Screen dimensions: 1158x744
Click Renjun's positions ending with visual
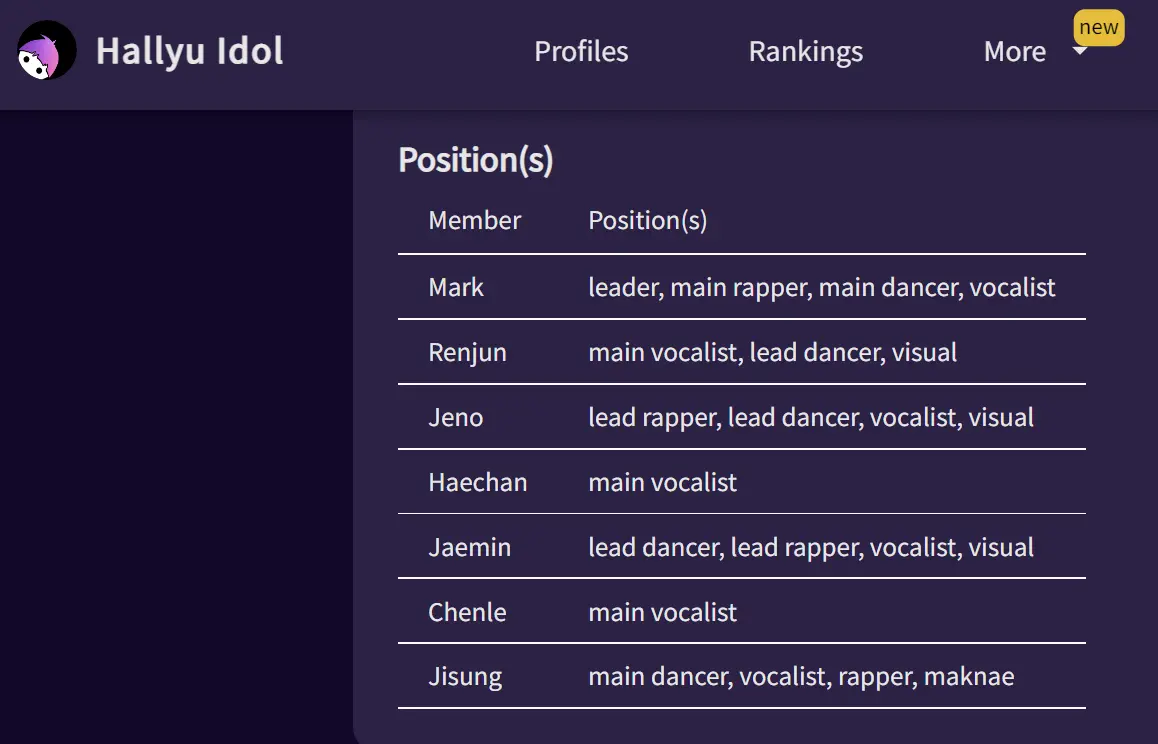point(772,352)
